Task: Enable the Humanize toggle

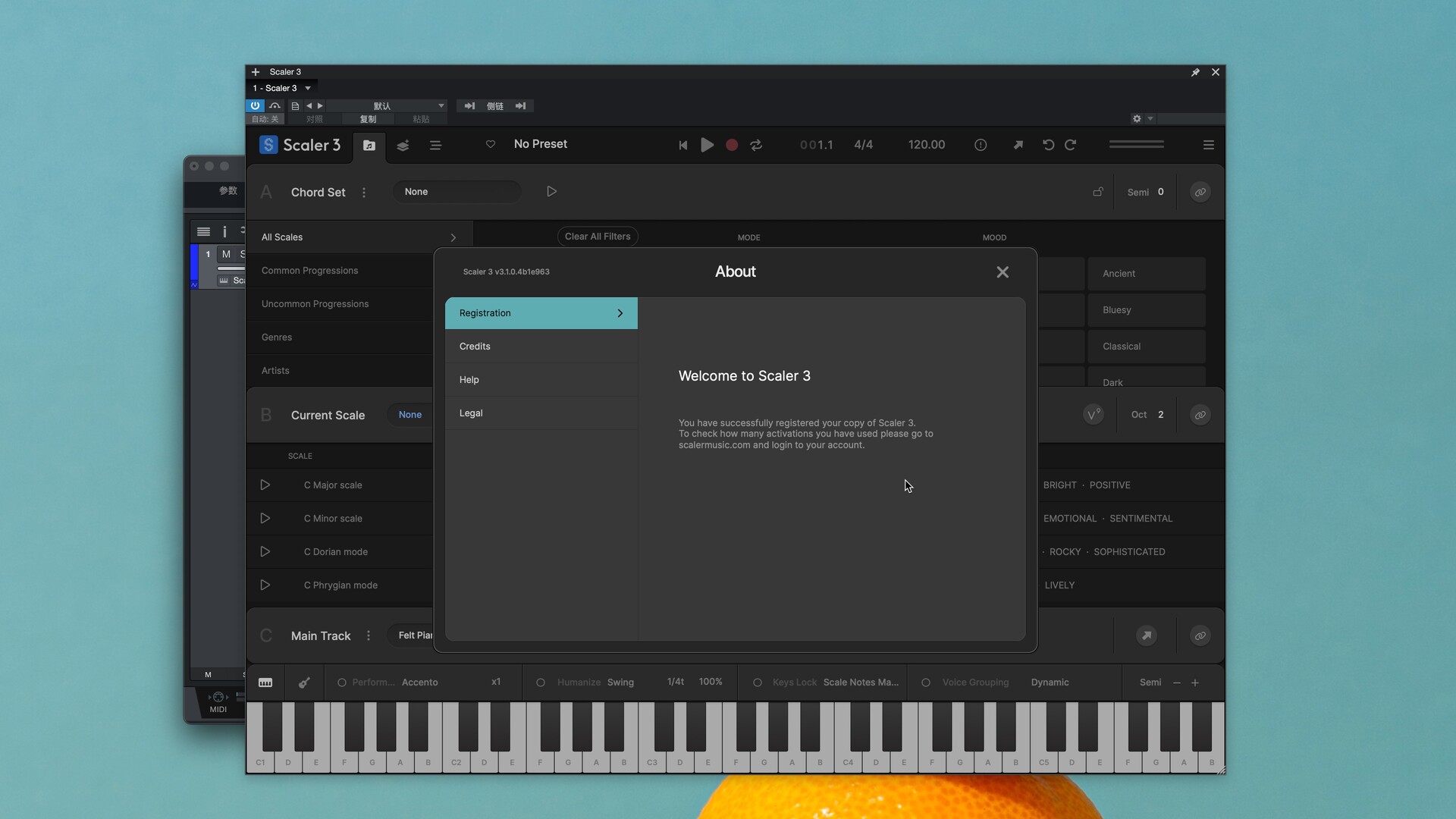Action: [541, 682]
